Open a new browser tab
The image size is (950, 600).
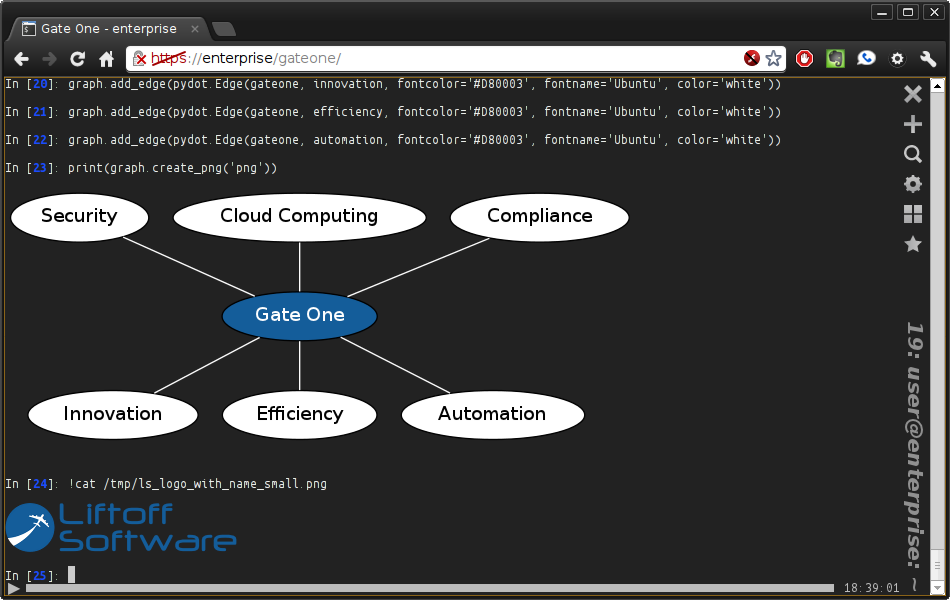pos(224,28)
